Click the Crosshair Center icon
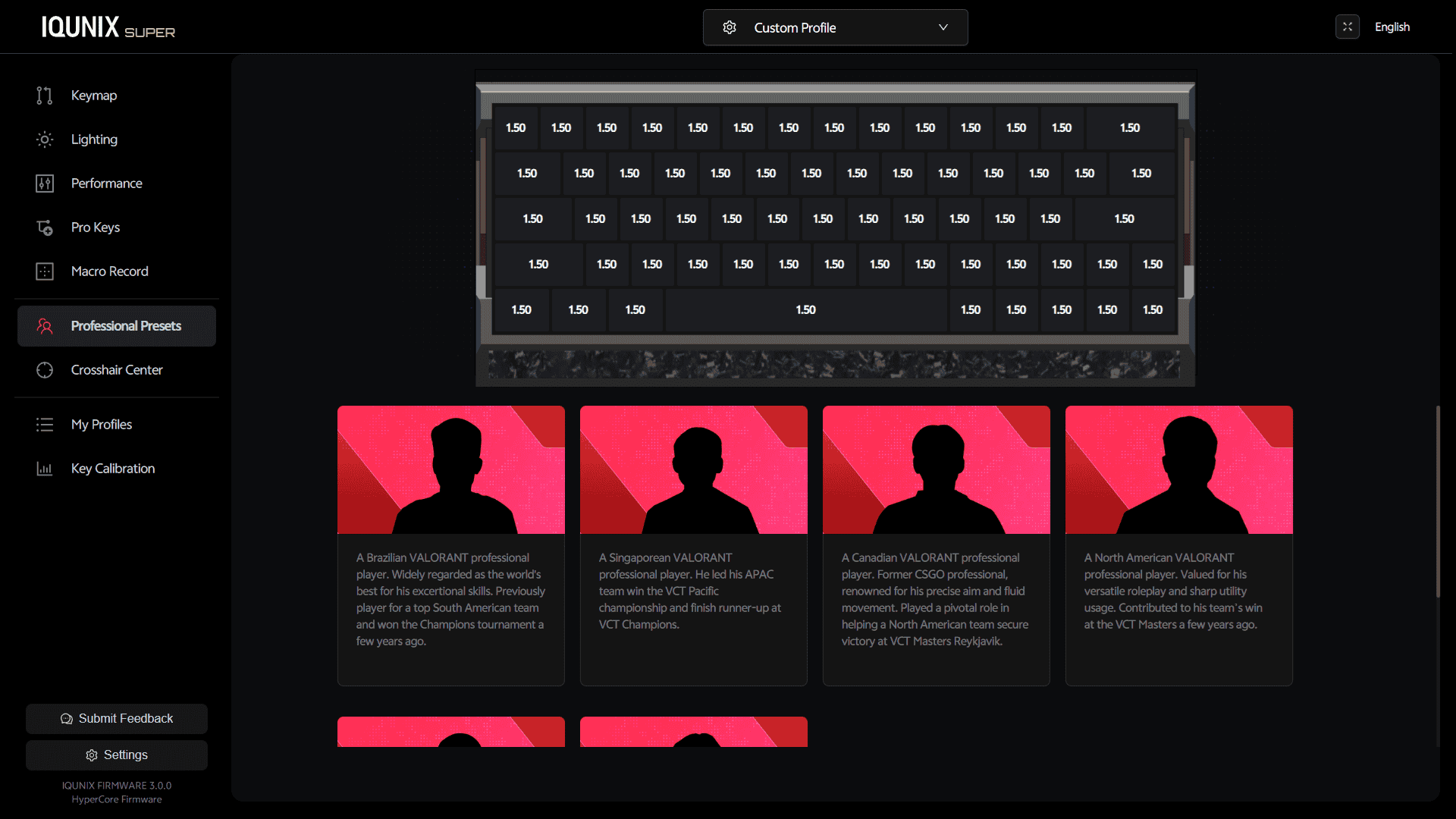This screenshot has height=819, width=1456. 45,370
